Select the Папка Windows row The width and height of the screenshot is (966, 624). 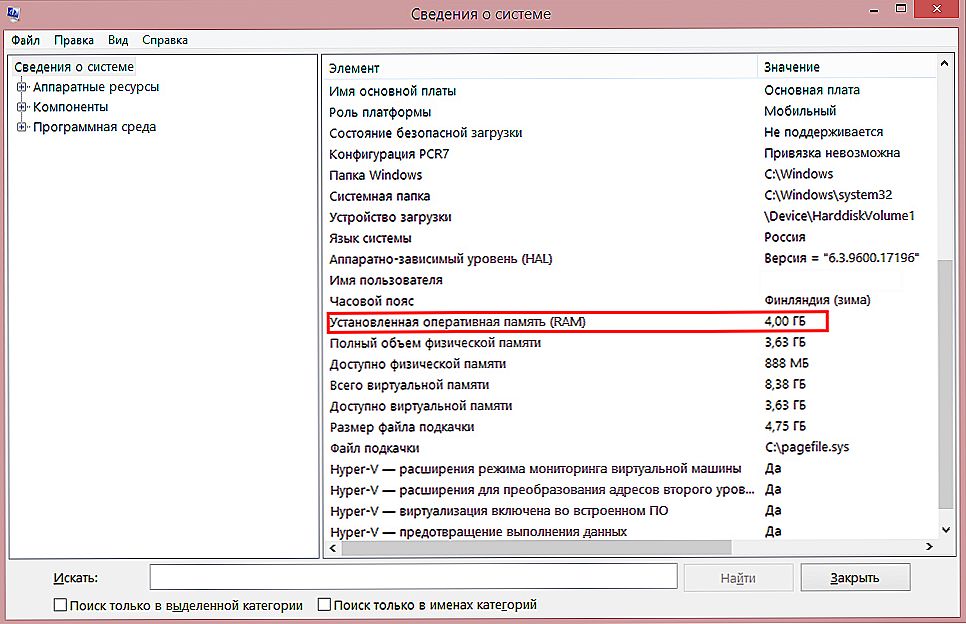(x=630, y=174)
